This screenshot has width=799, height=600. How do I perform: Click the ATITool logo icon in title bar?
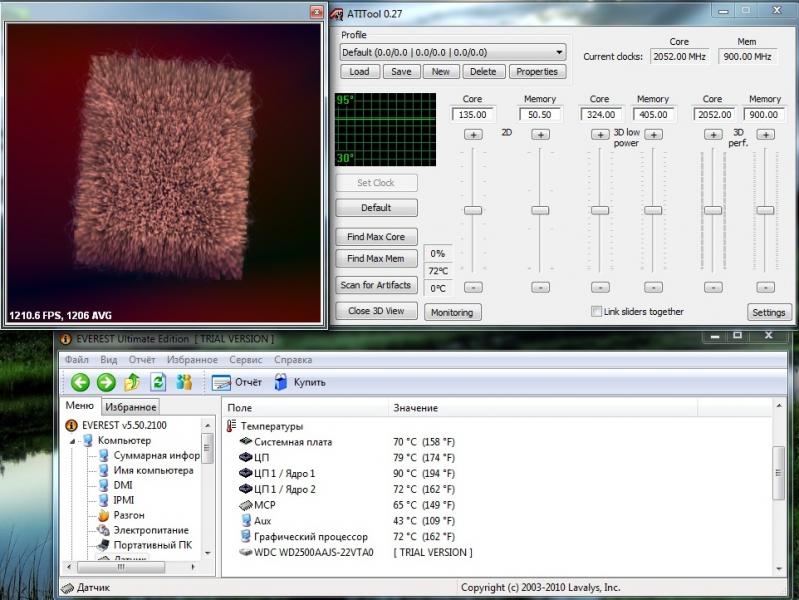[x=336, y=14]
